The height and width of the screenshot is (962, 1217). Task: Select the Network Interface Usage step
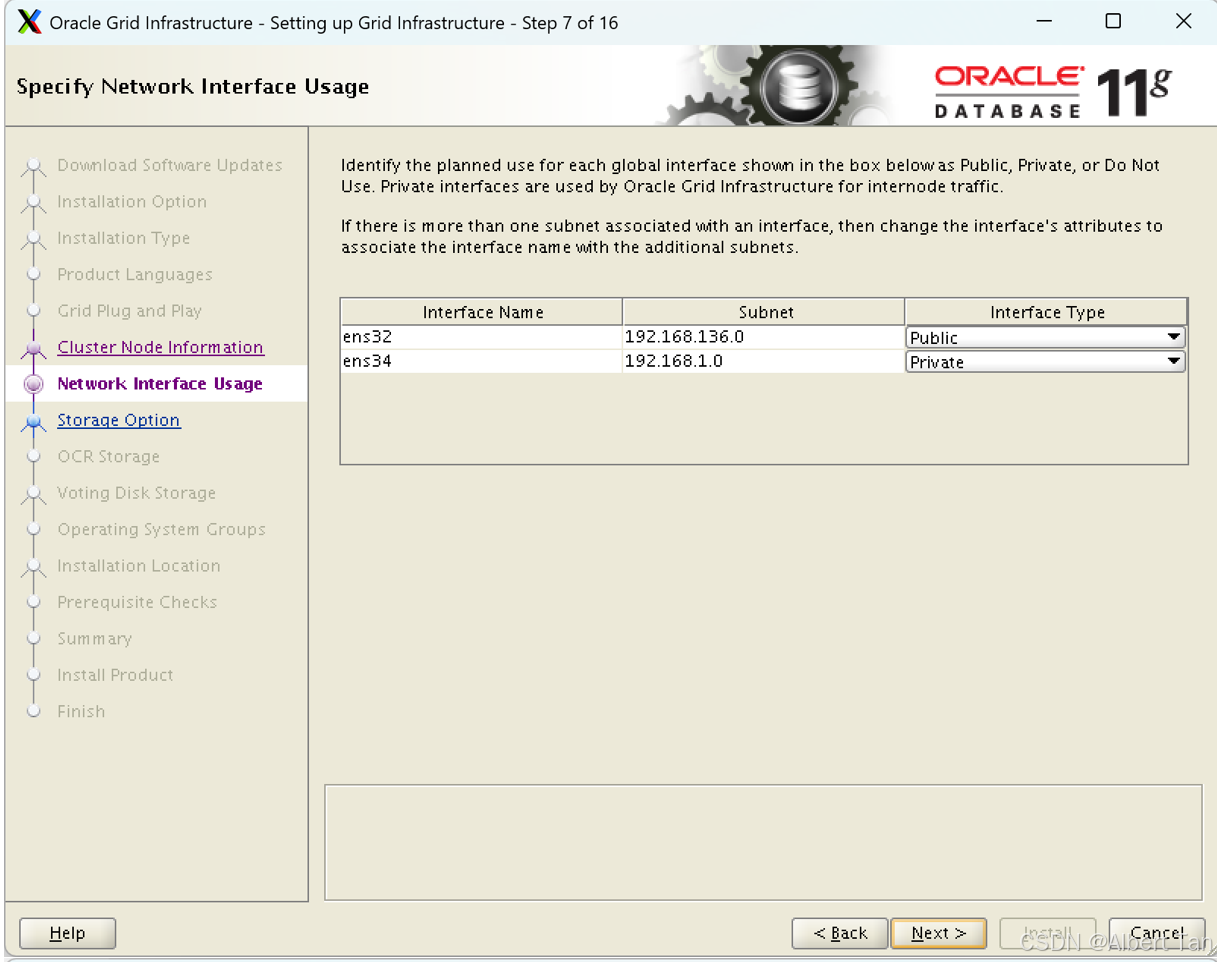tap(160, 384)
